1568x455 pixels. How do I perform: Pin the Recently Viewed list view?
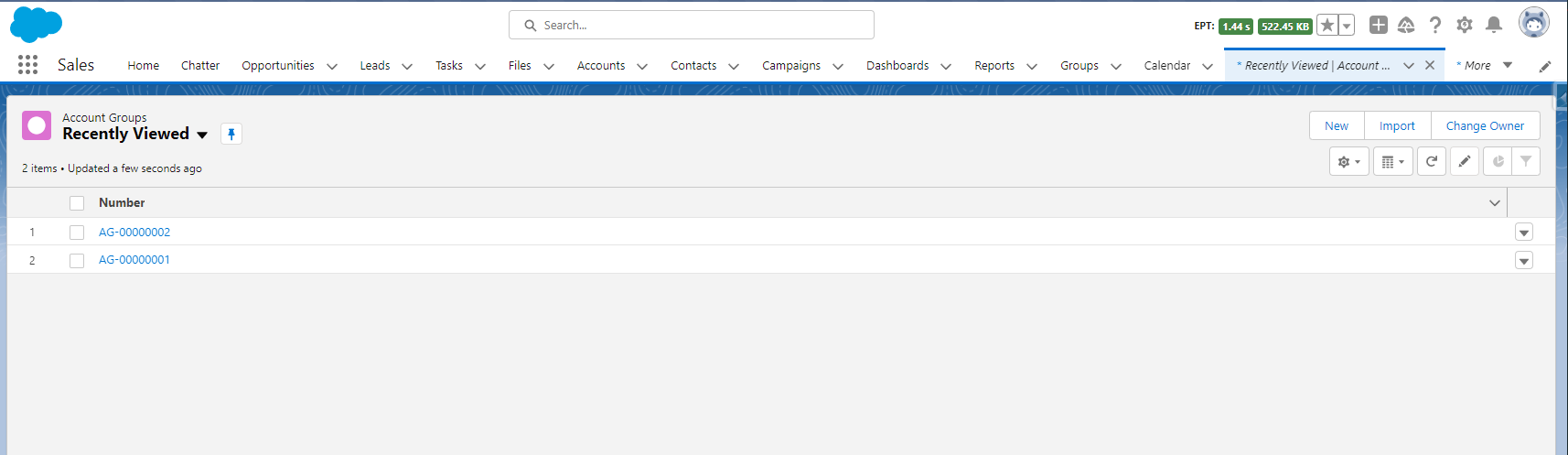click(x=231, y=135)
